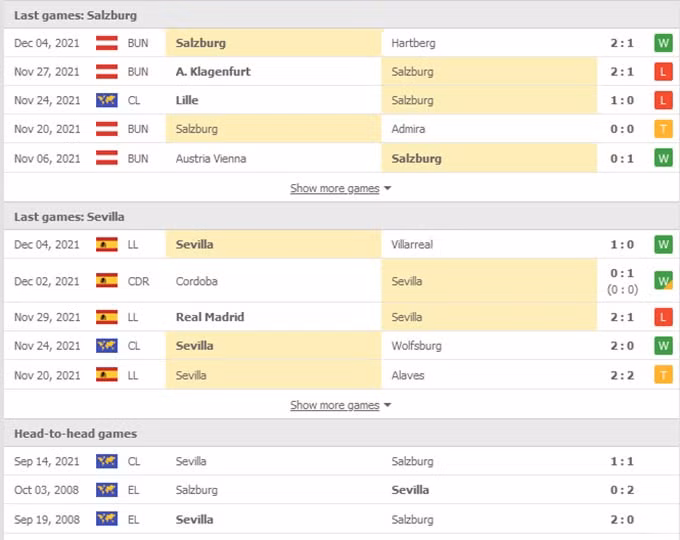The height and width of the screenshot is (540, 680).
Task: Open A. Klagenfurt team name
Action: point(213,72)
